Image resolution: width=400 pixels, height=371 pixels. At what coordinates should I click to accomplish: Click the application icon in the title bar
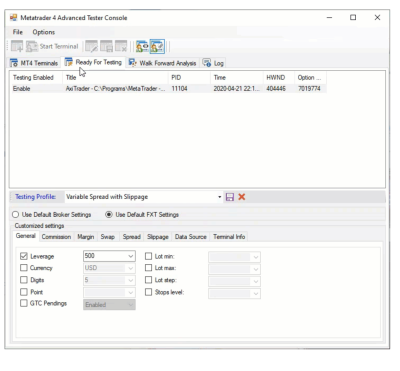(13, 18)
